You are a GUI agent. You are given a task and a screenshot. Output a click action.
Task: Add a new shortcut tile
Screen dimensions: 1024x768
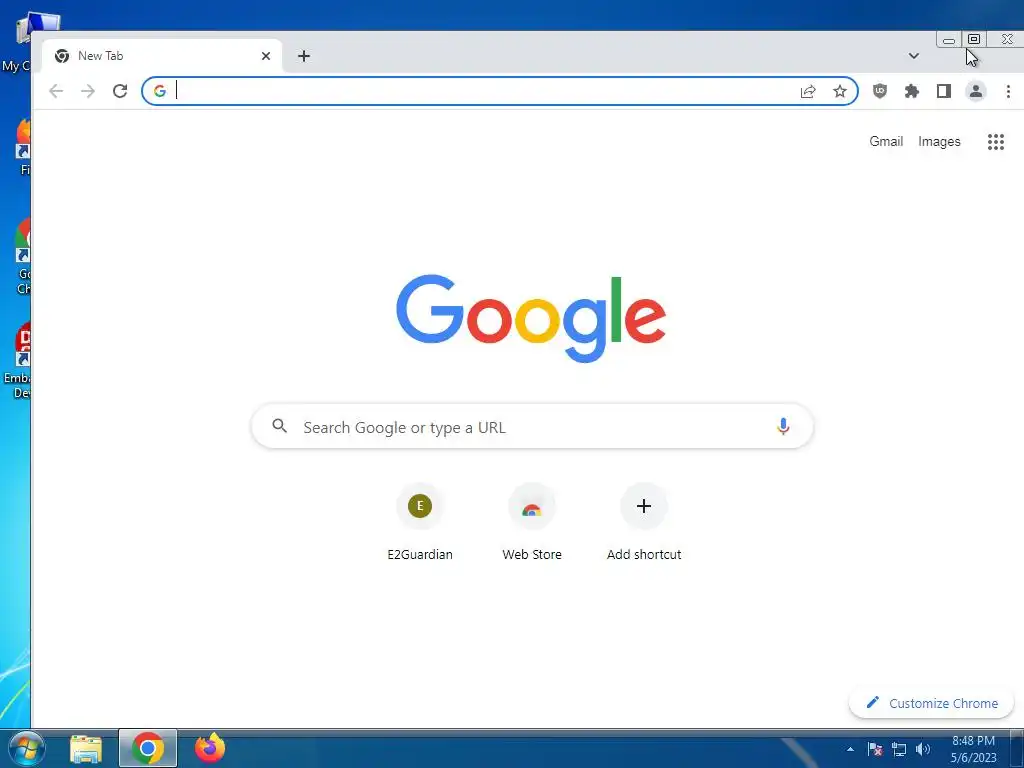click(x=644, y=522)
